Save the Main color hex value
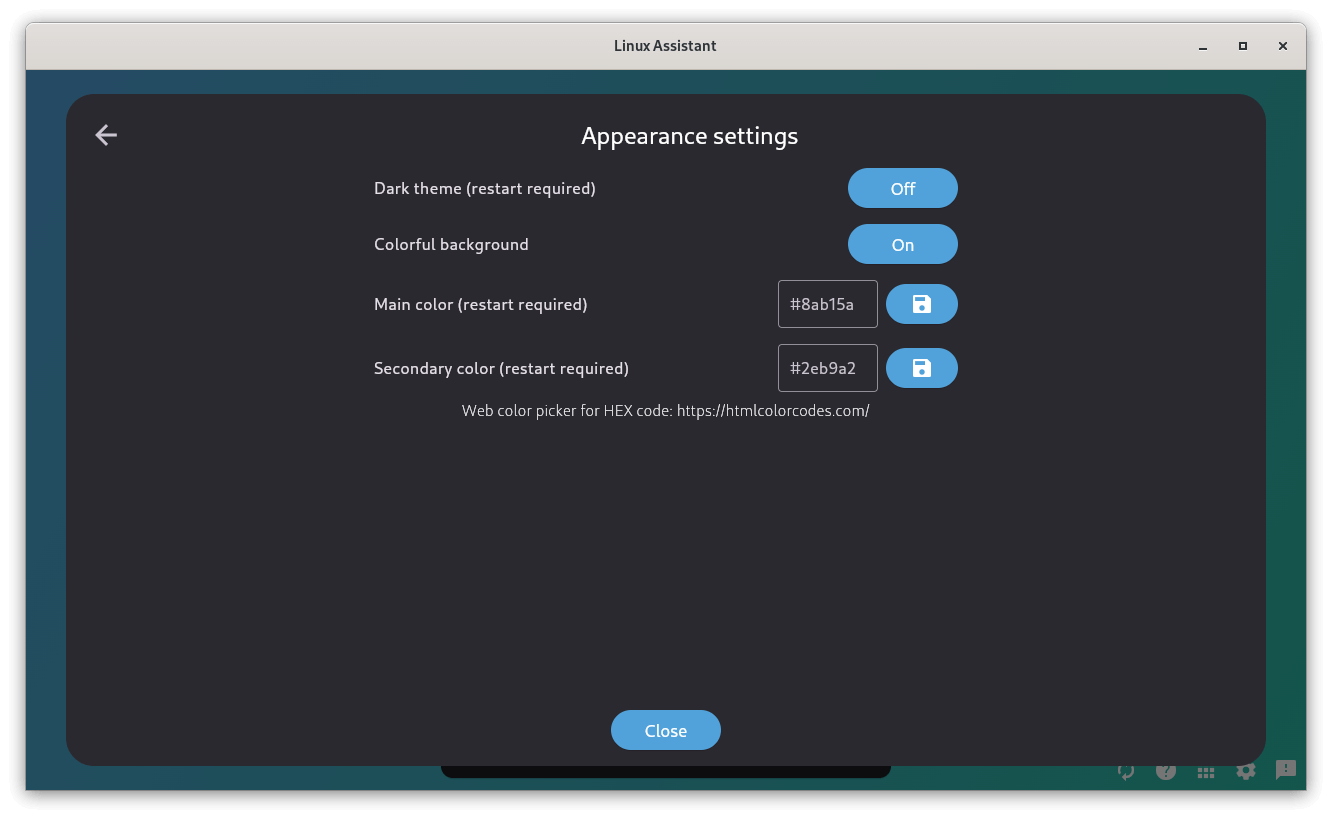This screenshot has width=1332, height=819. point(921,304)
